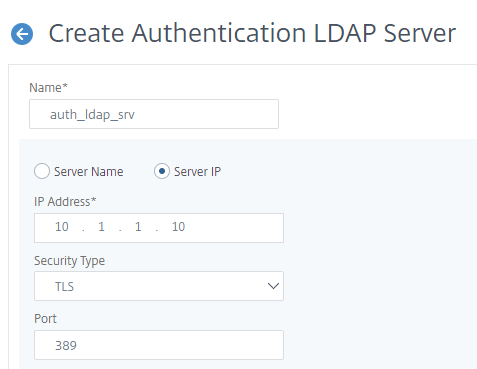
Task: Click the Create Authentication LDAP Server heading
Action: pos(252,33)
